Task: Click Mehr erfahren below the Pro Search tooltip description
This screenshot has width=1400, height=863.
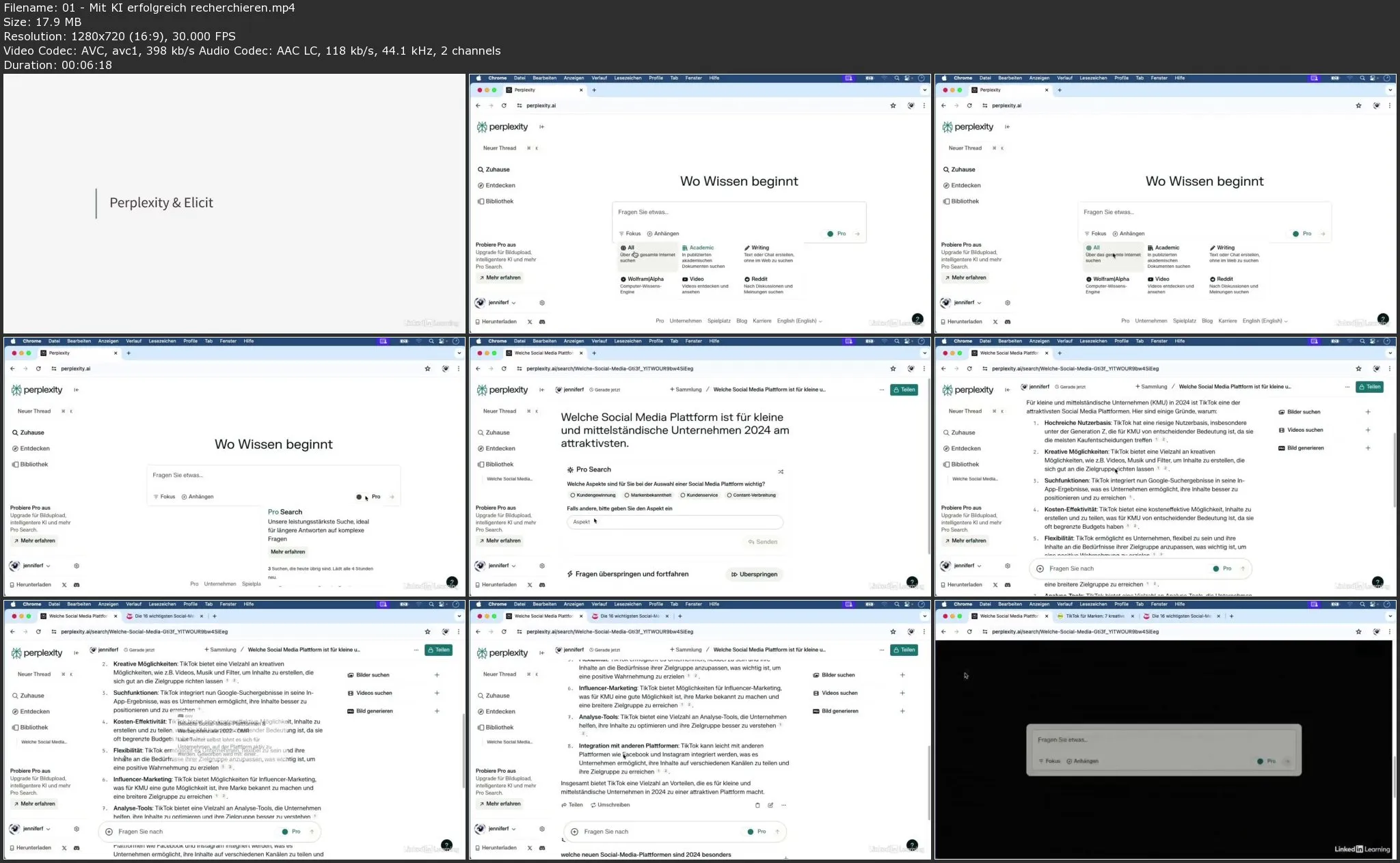Action: (288, 552)
